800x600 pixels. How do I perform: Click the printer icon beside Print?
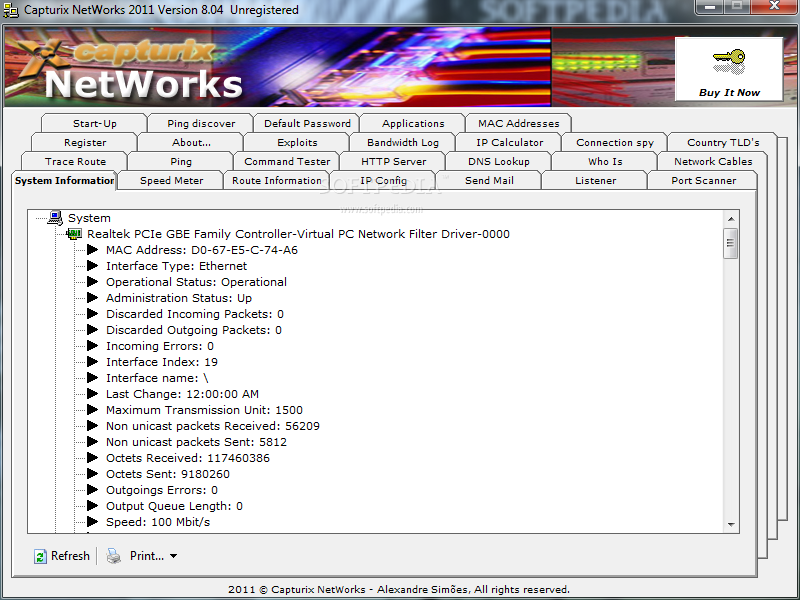click(114, 556)
